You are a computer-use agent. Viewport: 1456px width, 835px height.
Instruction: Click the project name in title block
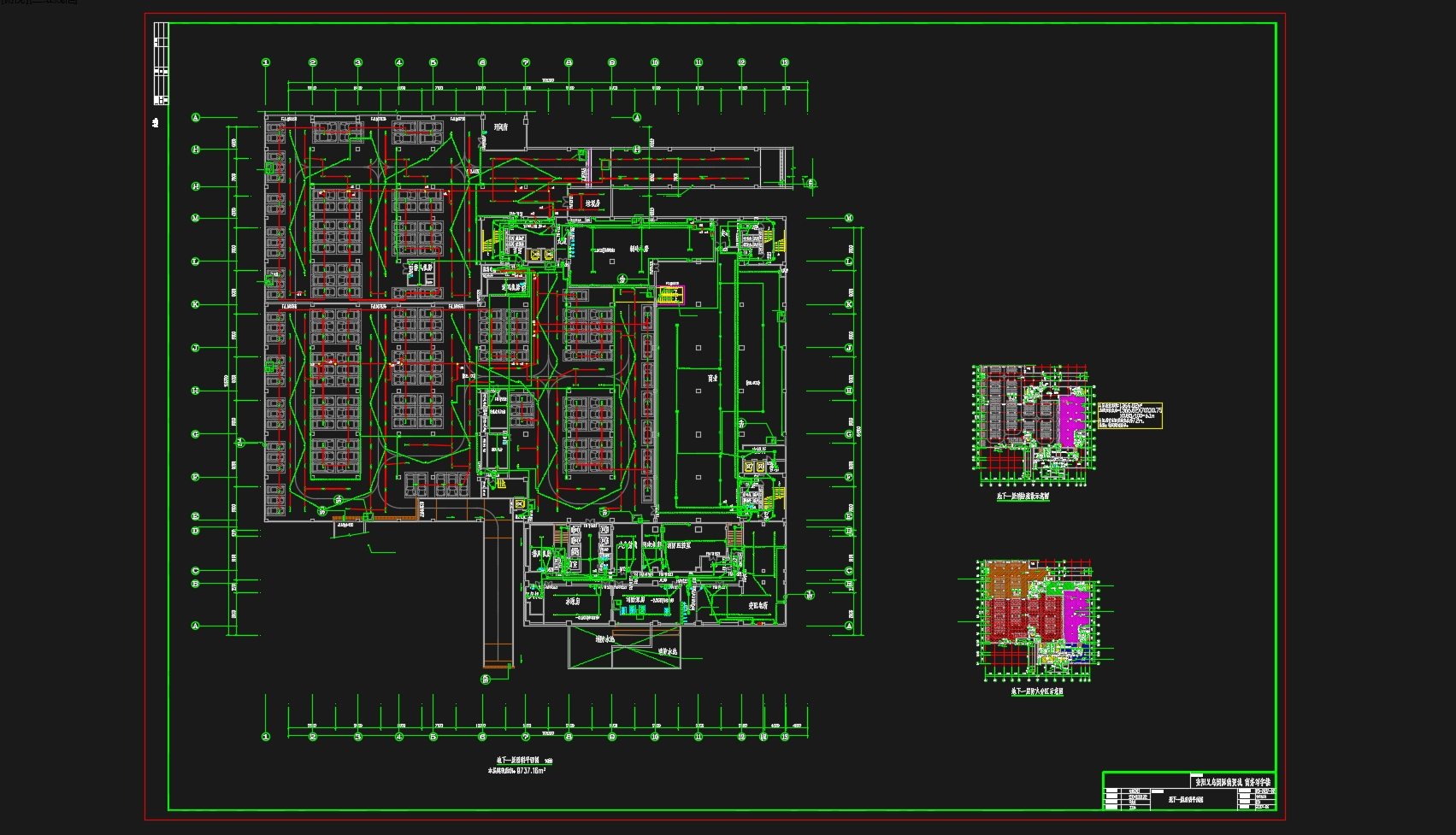1232,782
